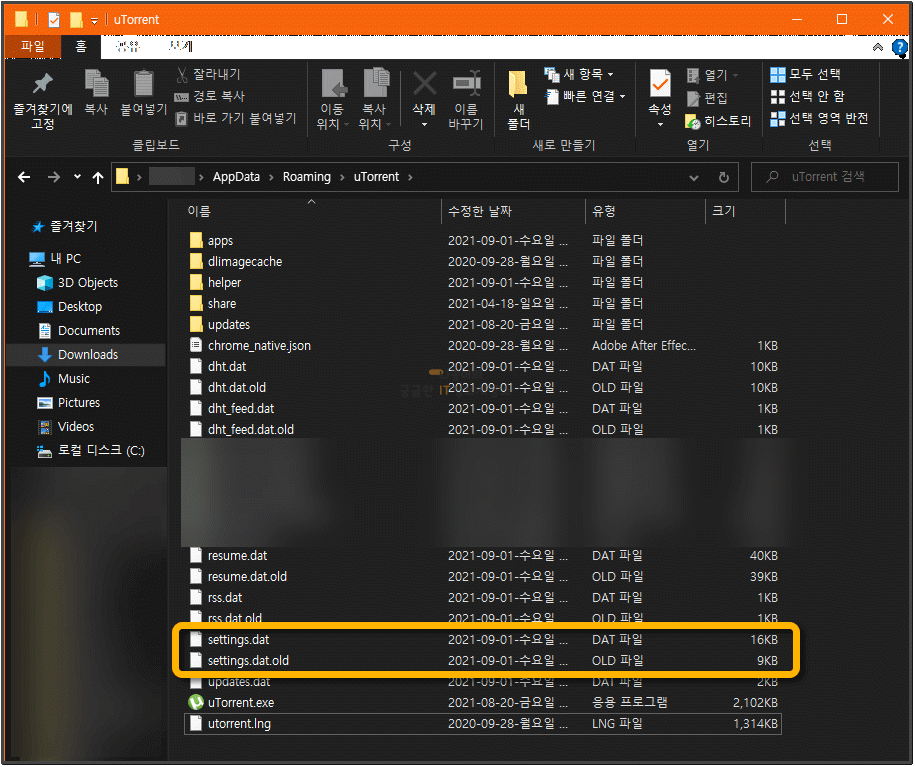Switch to the Home (홈) tab
915x767 pixels.
coord(81,47)
